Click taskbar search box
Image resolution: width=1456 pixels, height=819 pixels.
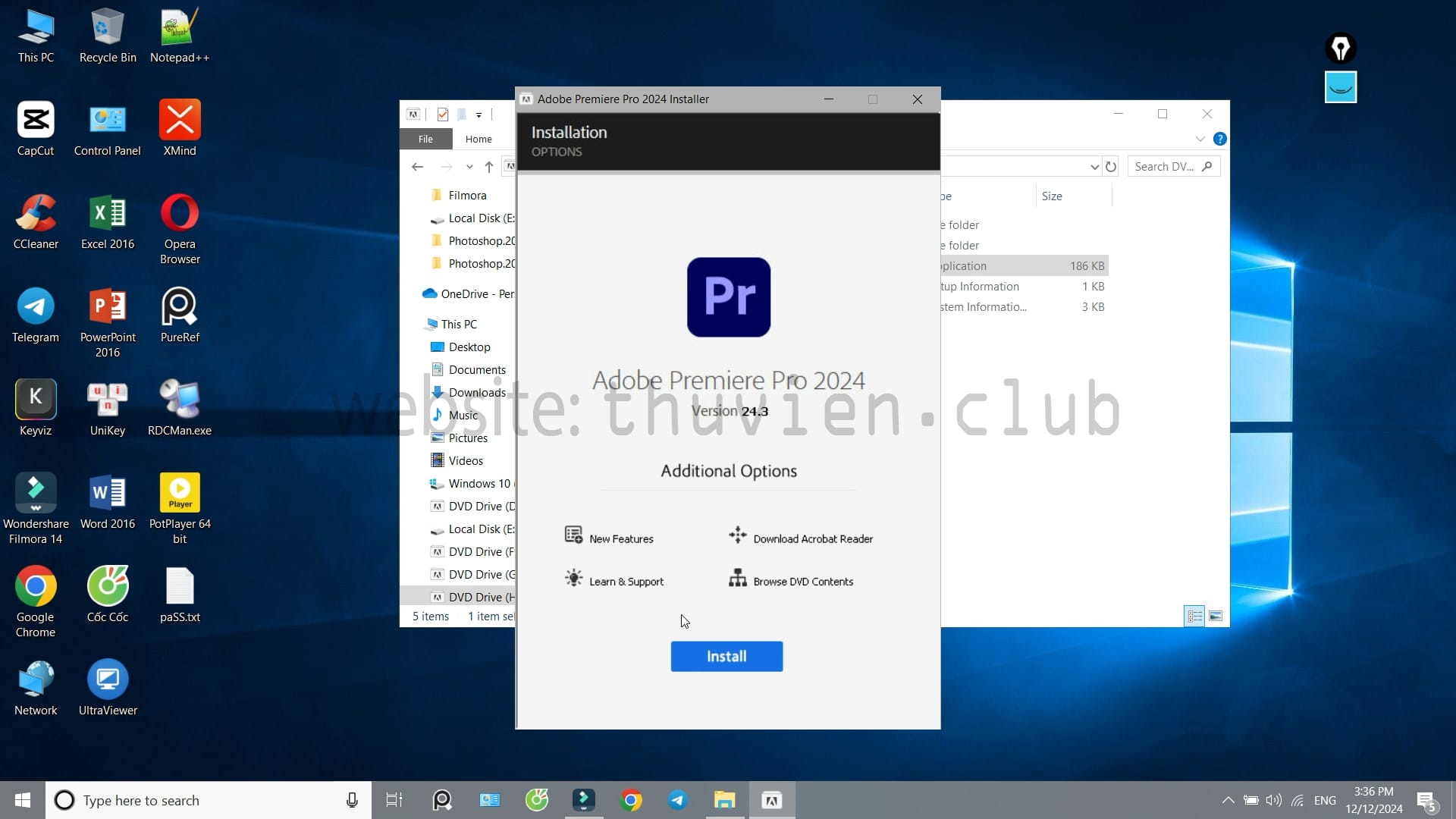click(x=209, y=800)
